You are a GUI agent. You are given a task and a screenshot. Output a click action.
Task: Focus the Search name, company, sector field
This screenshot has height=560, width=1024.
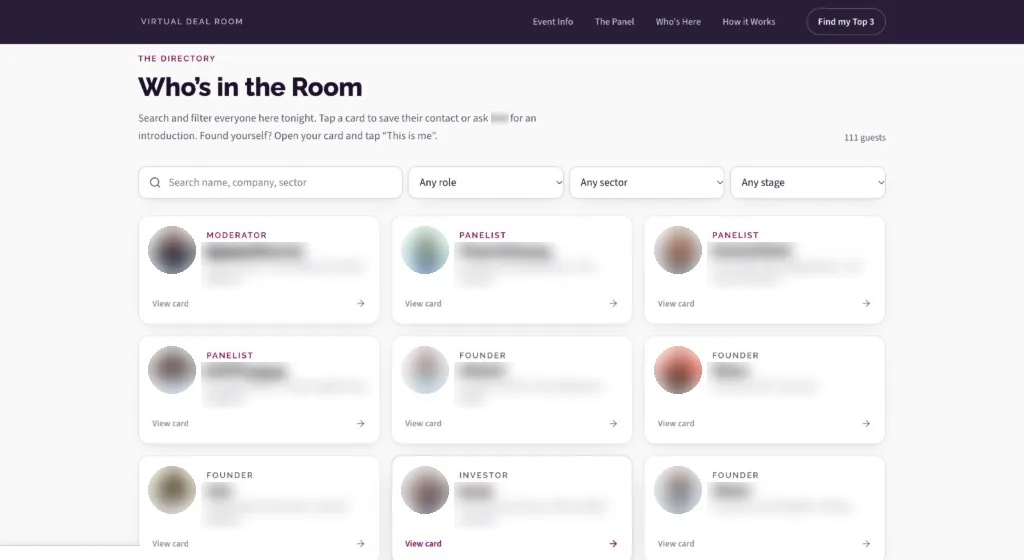pyautogui.click(x=270, y=182)
